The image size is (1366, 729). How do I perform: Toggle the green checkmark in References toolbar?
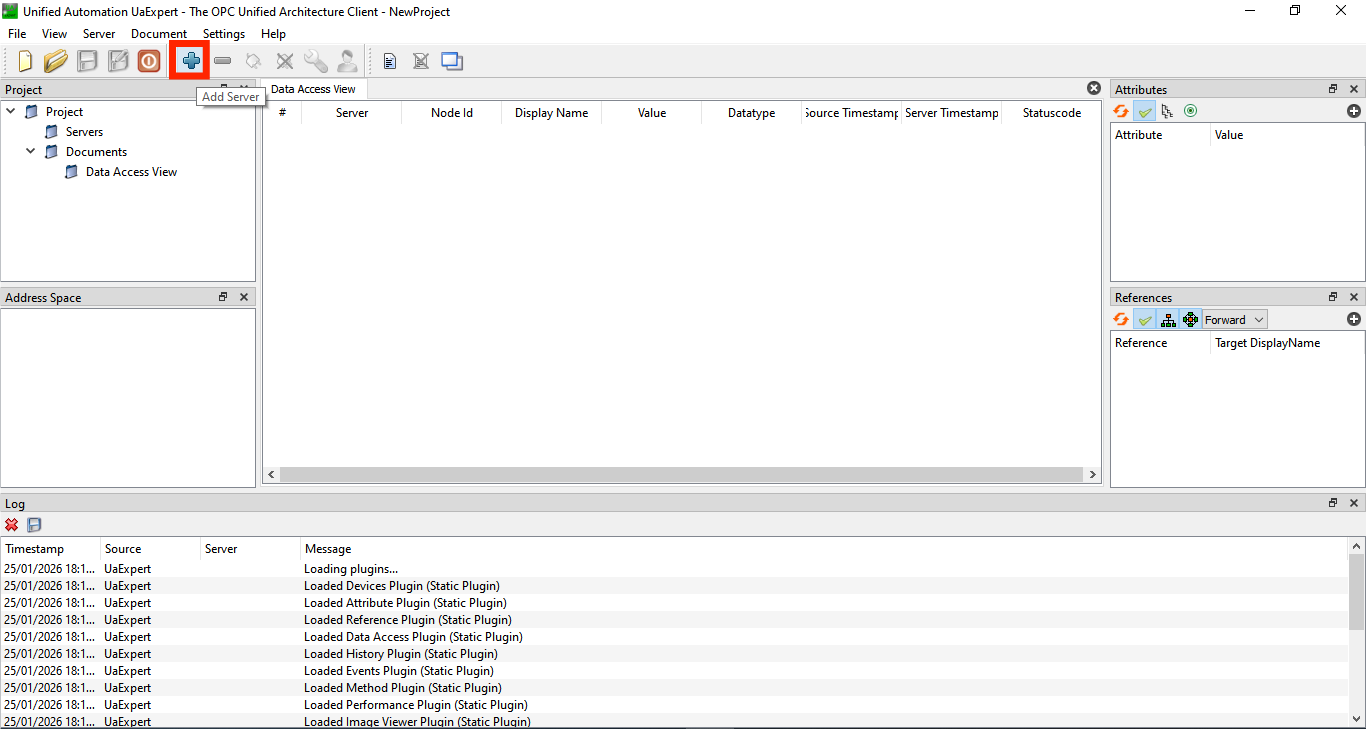[1145, 319]
